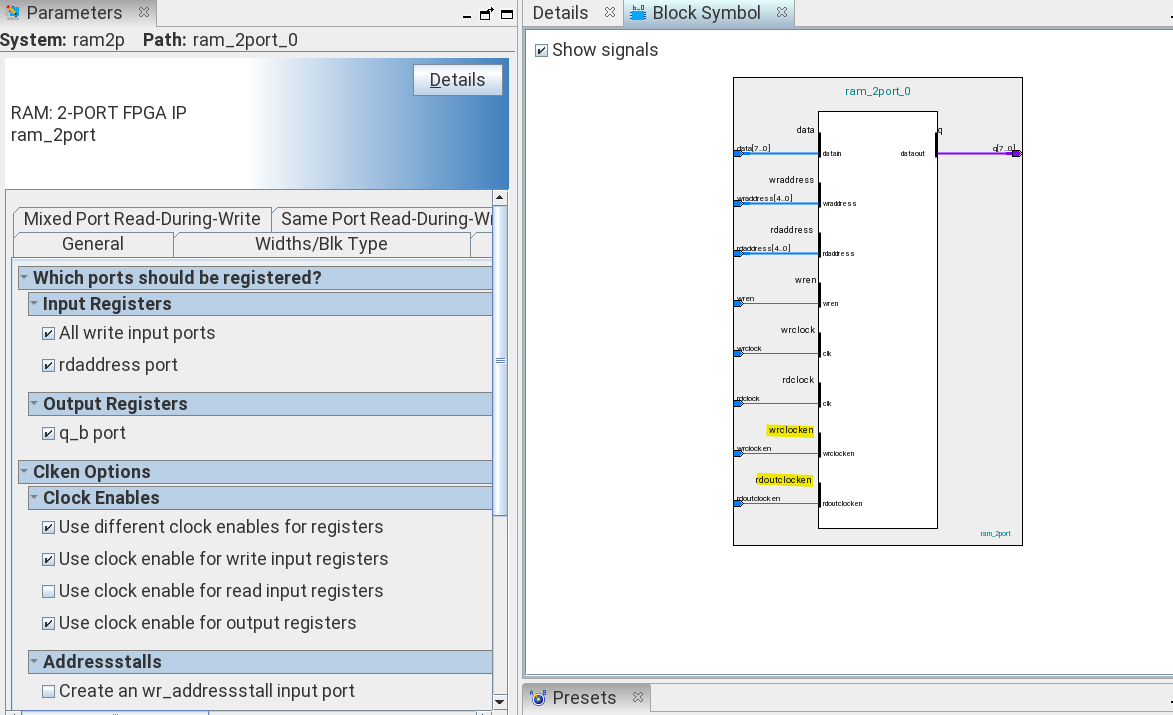Viewport: 1173px width, 715px height.
Task: Close the Details tab
Action: tap(610, 13)
